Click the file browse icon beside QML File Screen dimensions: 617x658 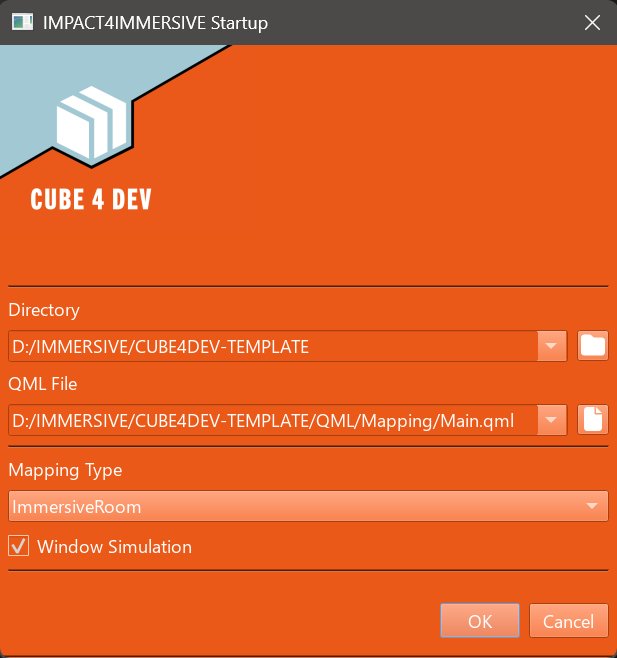[x=593, y=420]
